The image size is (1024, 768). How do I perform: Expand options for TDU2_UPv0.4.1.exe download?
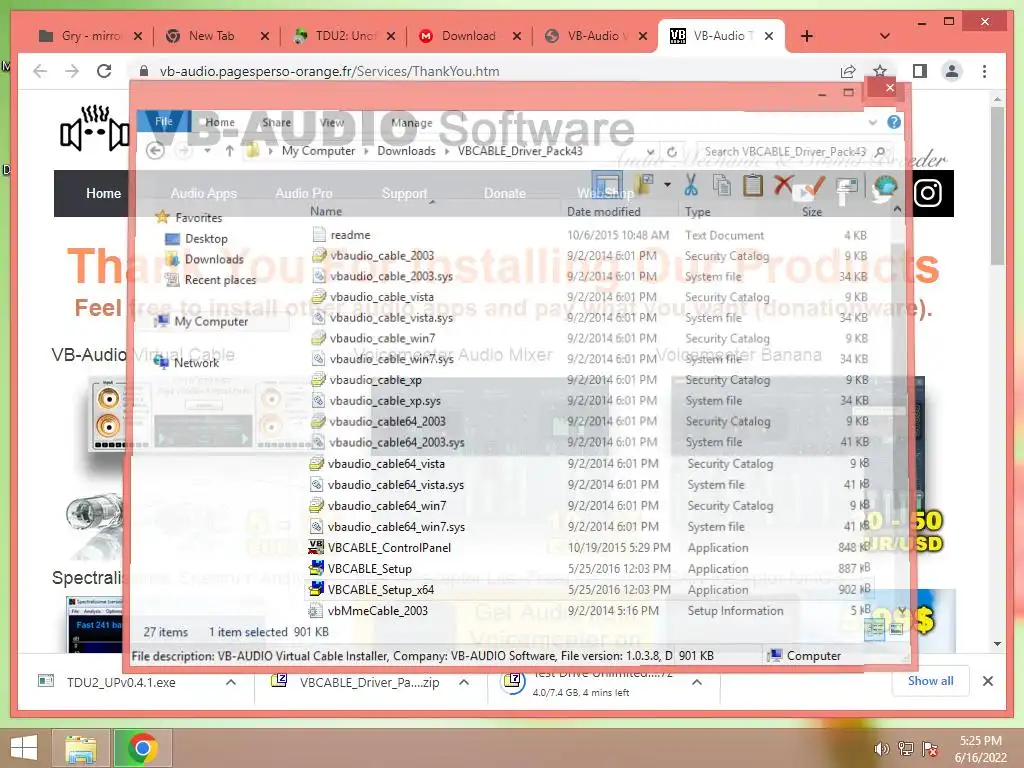point(231,682)
